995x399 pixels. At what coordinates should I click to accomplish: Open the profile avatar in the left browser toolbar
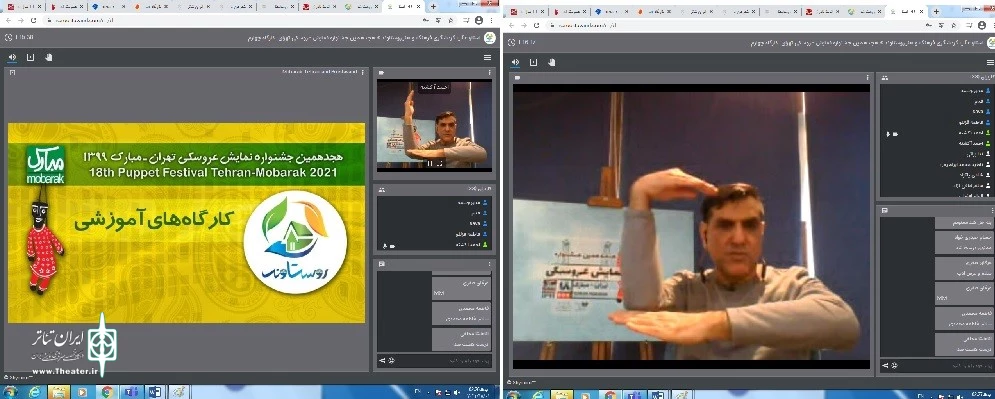478,20
